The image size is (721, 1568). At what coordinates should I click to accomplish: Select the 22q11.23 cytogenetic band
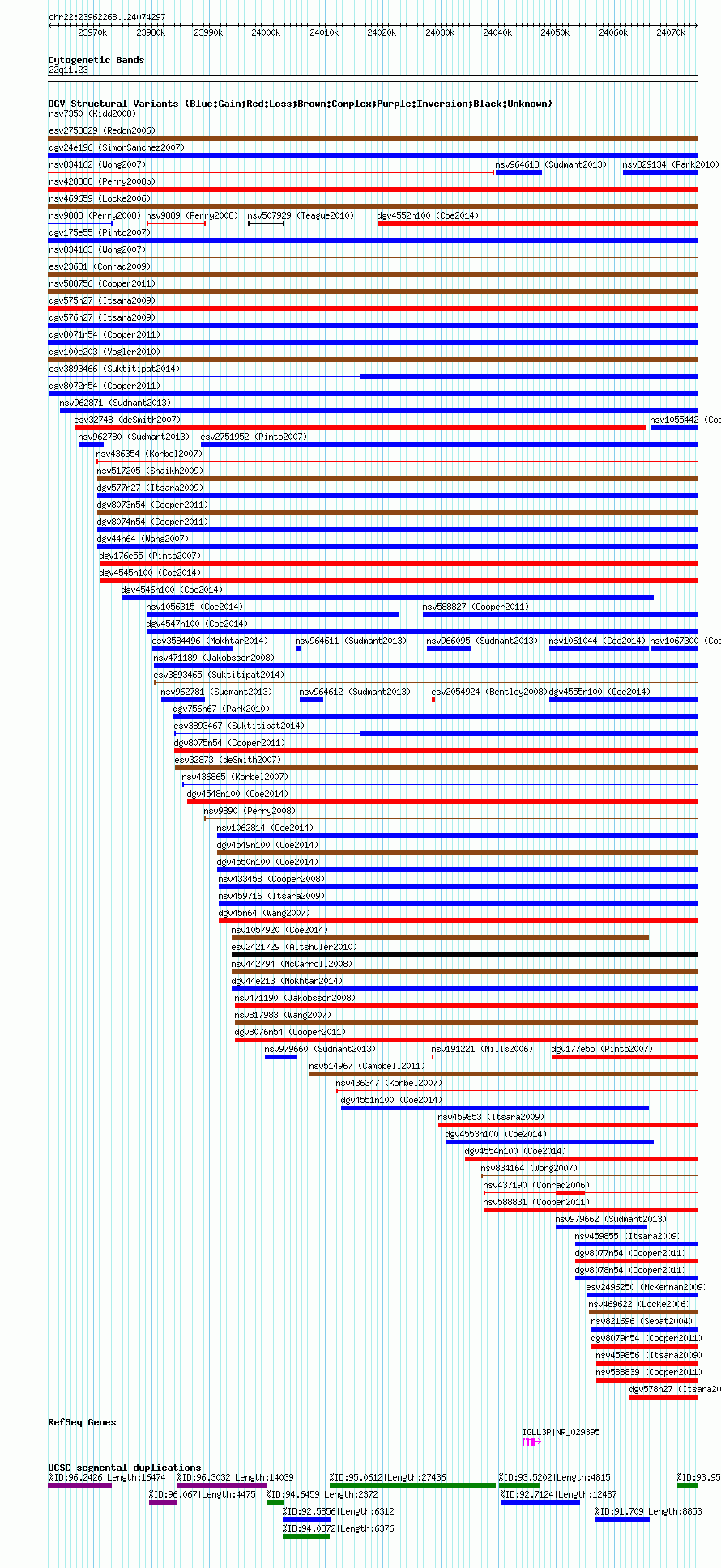68,70
